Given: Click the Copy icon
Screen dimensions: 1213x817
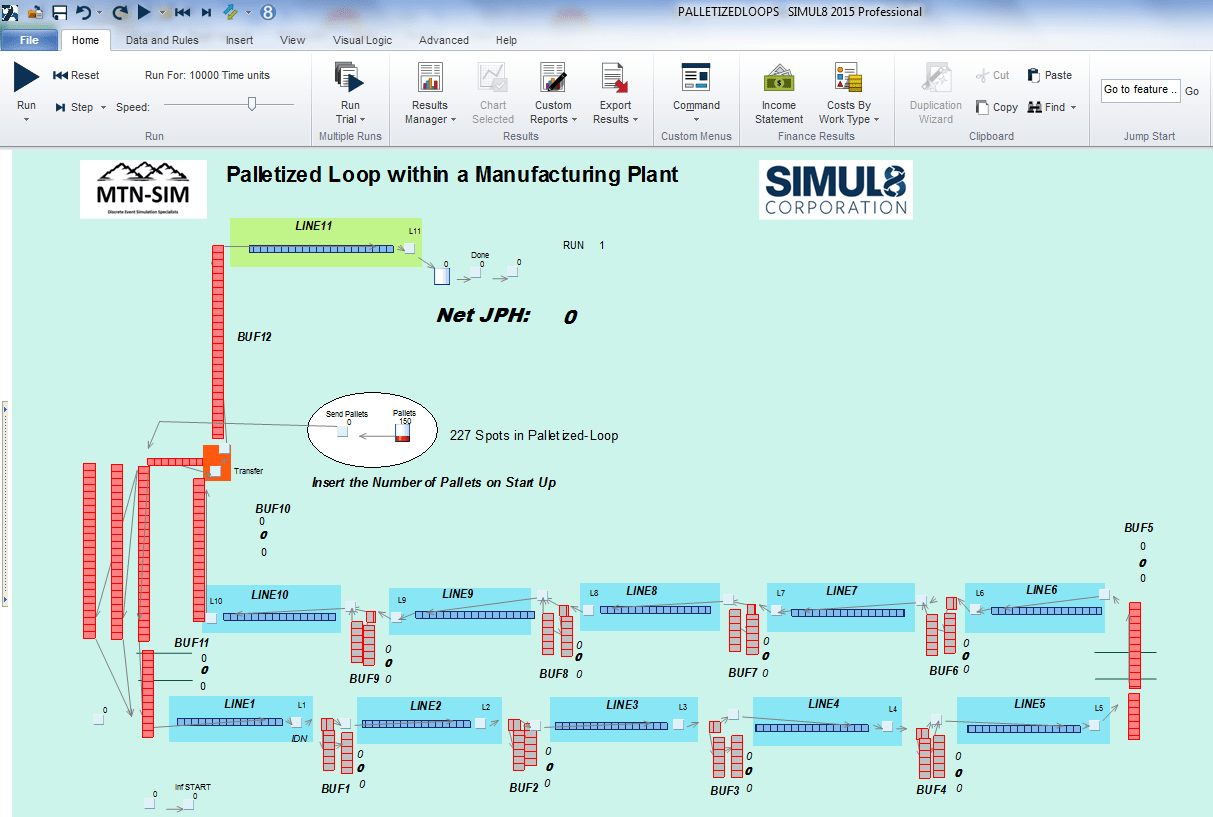Looking at the screenshot, I should [x=996, y=107].
